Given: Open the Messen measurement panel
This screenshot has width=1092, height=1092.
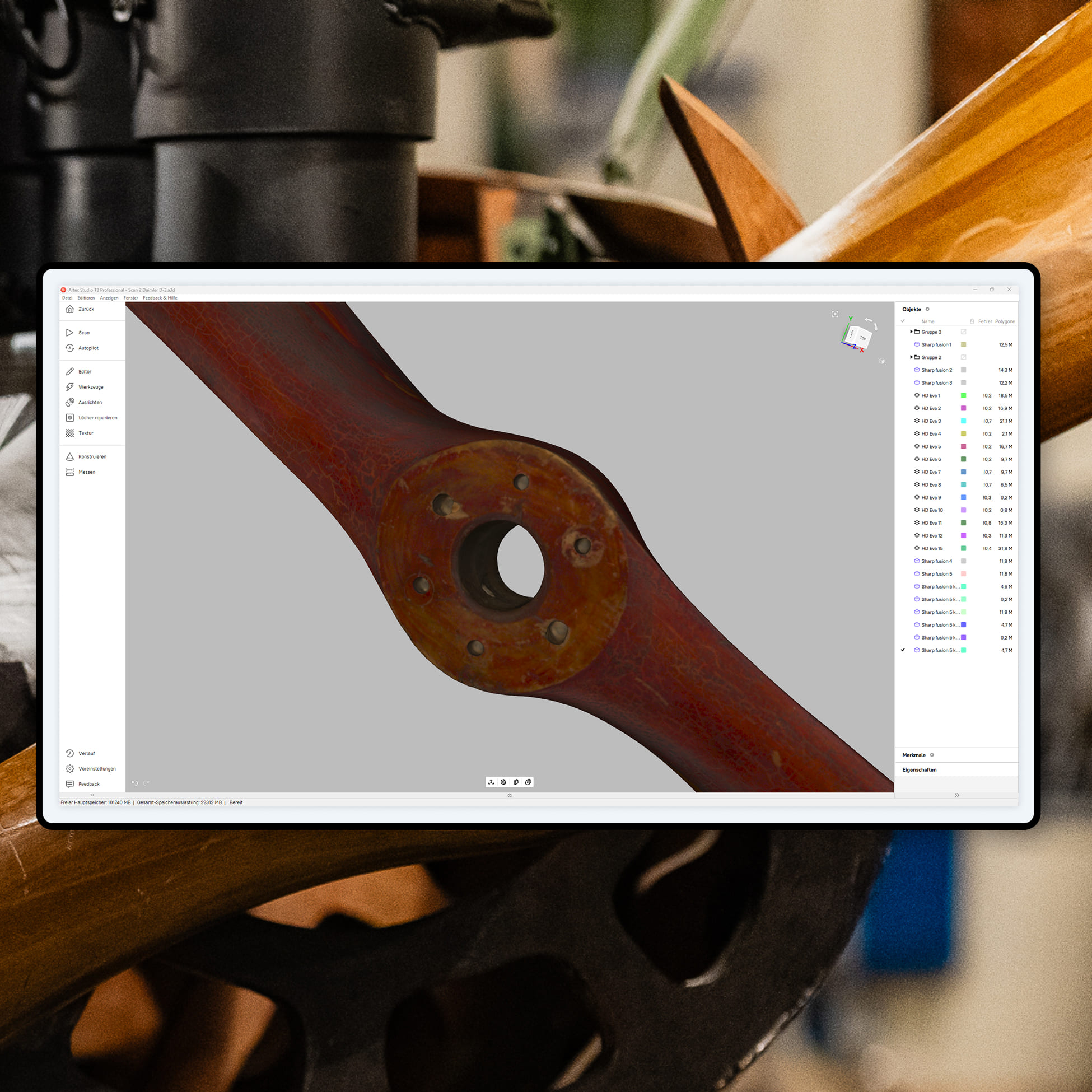Looking at the screenshot, I should click(x=80, y=472).
